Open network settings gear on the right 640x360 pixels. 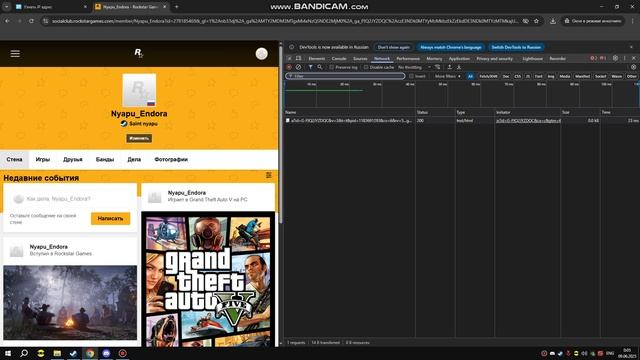633,67
